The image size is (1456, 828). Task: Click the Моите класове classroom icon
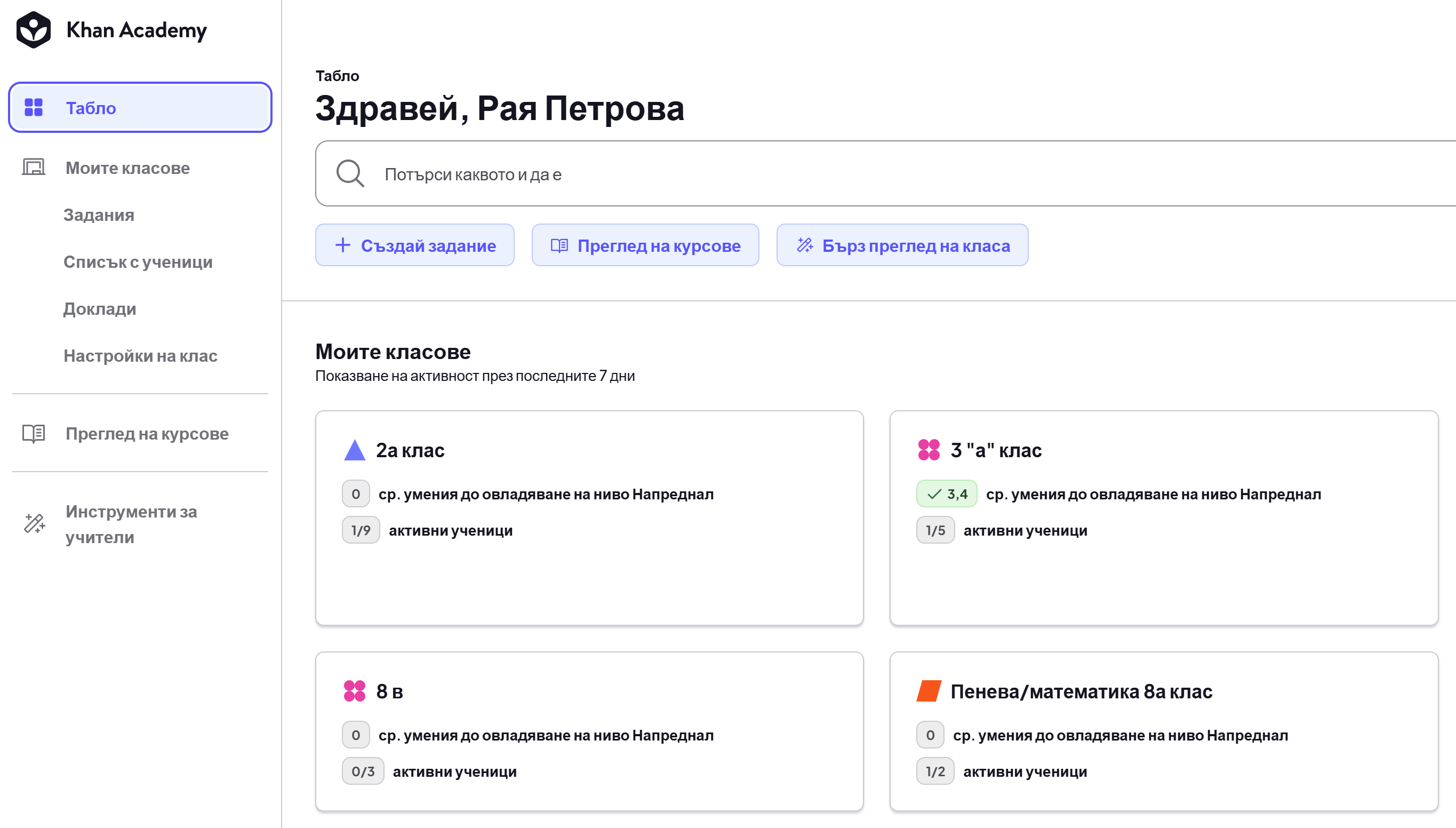tap(34, 168)
